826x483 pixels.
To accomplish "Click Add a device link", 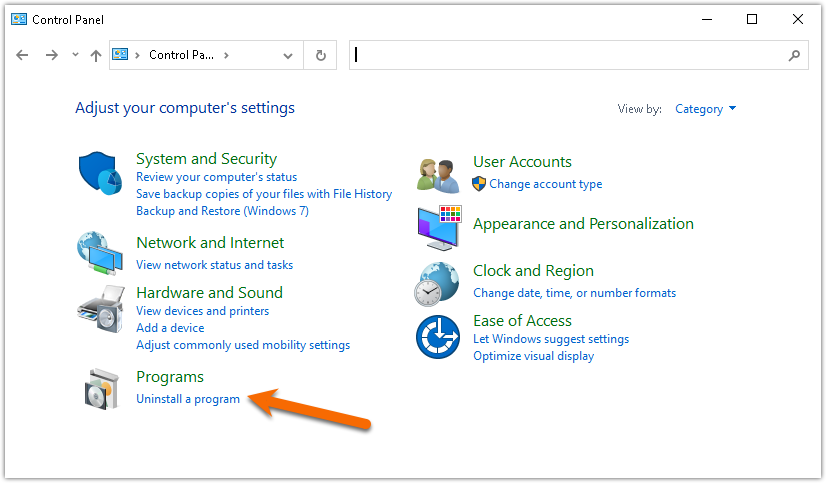I will [x=170, y=328].
